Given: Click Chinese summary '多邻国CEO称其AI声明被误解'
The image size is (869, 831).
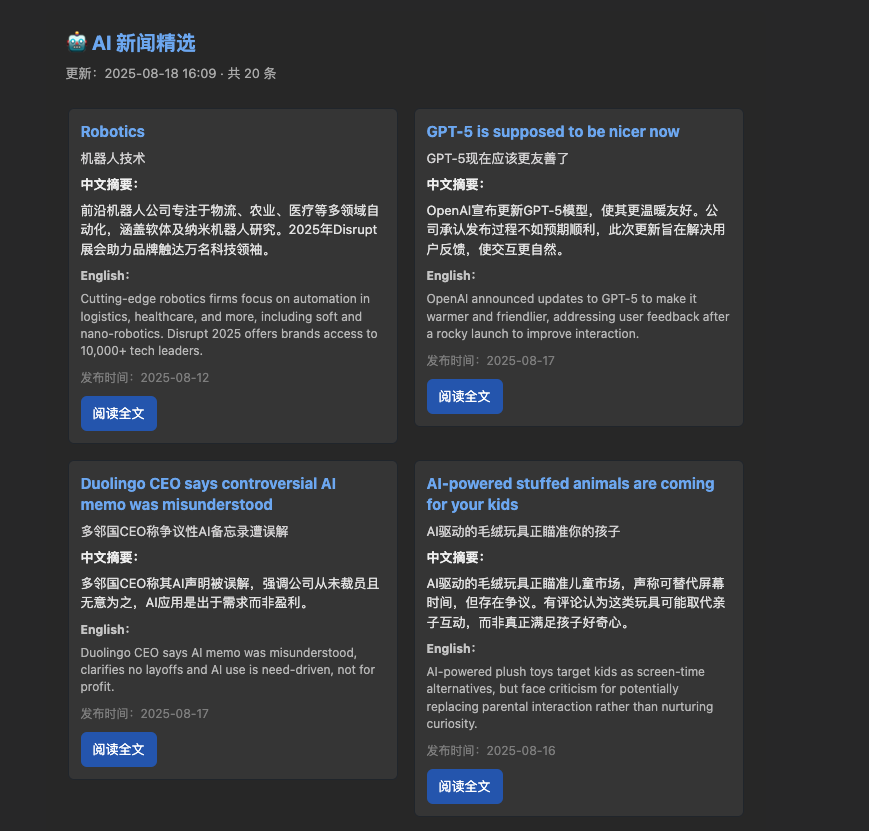Looking at the screenshot, I should pyautogui.click(x=229, y=593).
